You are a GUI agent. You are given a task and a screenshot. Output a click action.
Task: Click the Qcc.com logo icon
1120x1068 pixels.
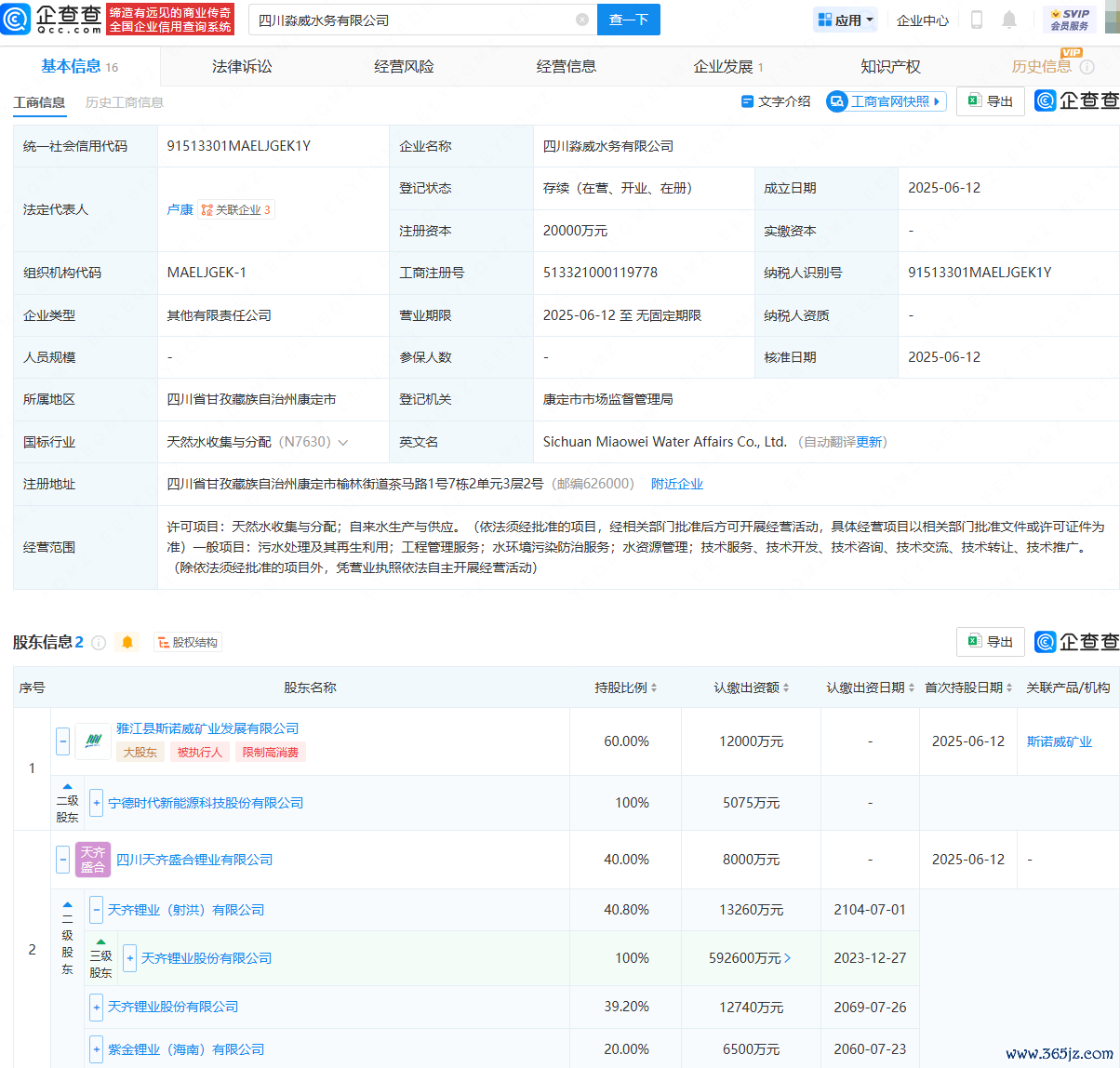click(16, 19)
